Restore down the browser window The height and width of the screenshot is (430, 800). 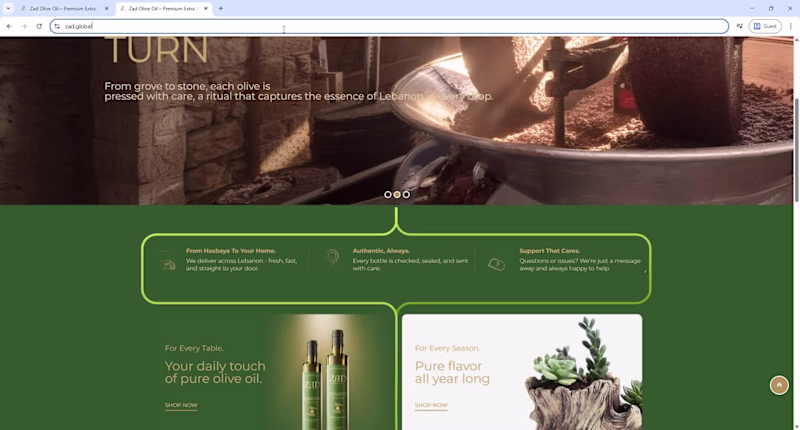771,8
